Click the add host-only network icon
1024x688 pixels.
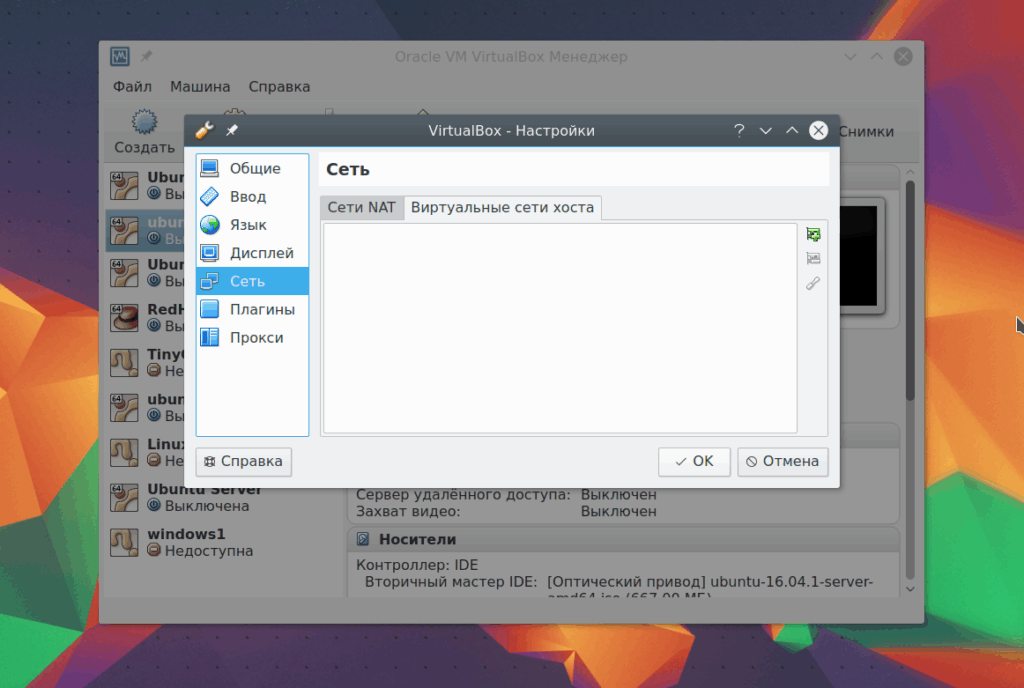(813, 234)
